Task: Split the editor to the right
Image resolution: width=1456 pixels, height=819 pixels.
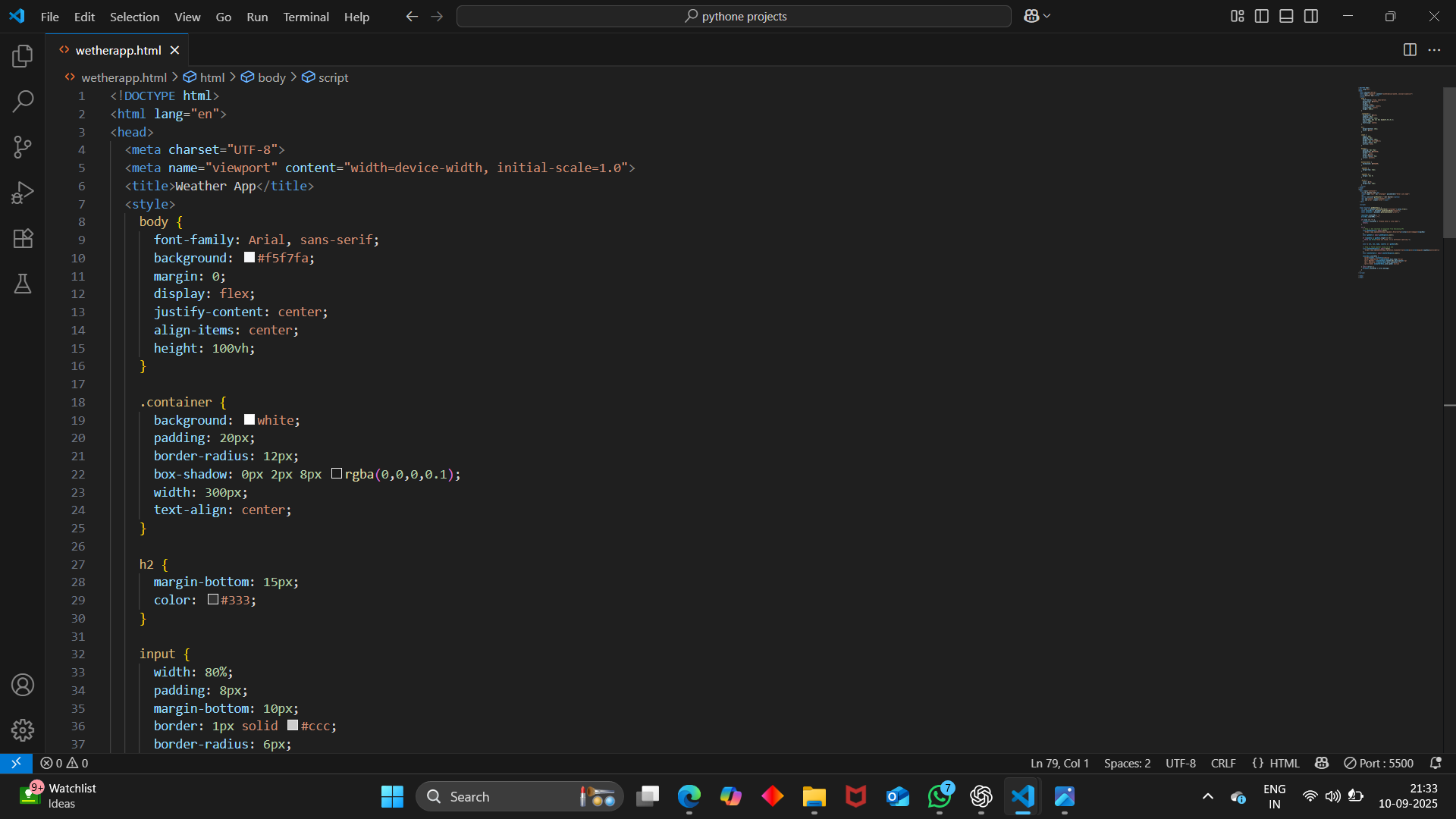Action: tap(1410, 50)
